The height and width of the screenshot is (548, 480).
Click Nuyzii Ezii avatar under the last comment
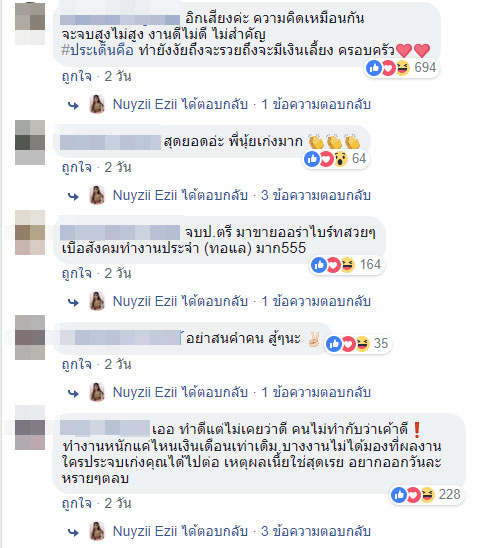coord(97,531)
